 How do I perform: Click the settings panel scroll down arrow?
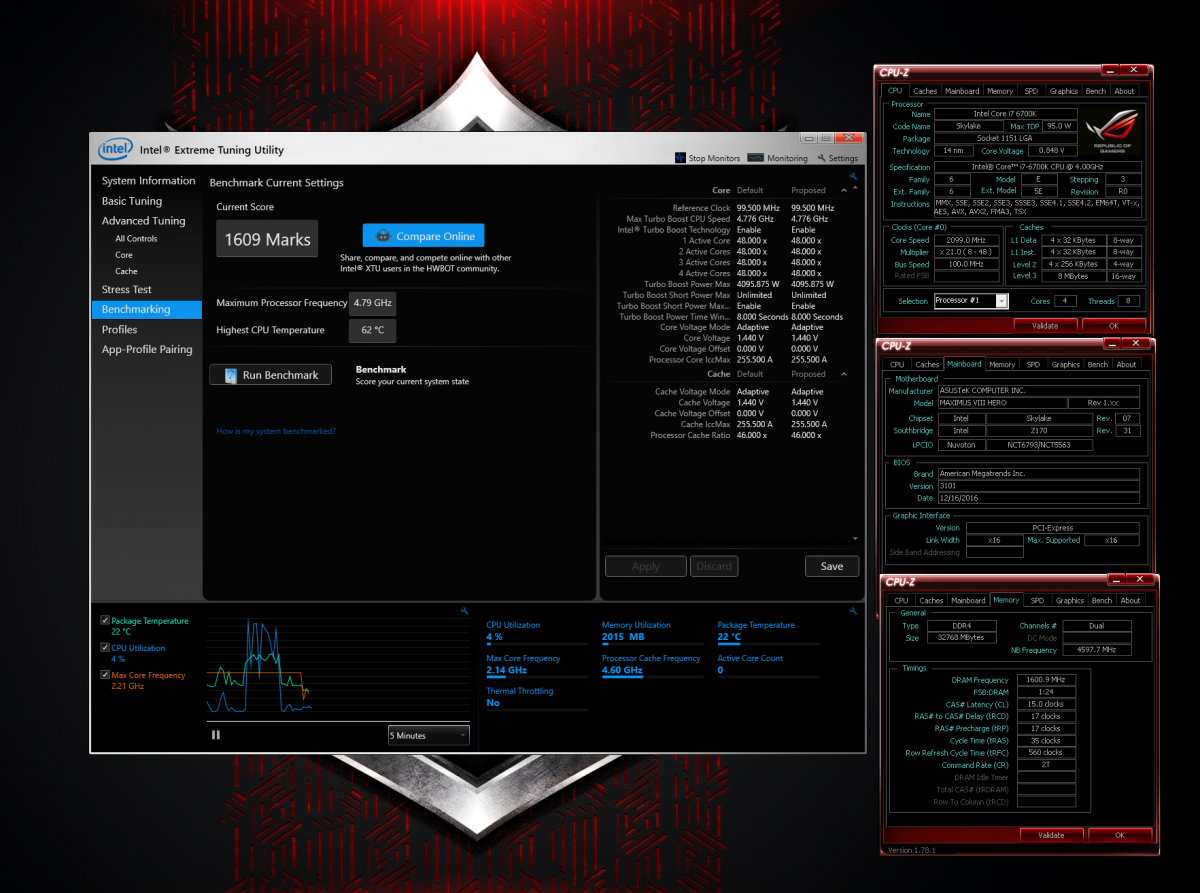coord(855,538)
